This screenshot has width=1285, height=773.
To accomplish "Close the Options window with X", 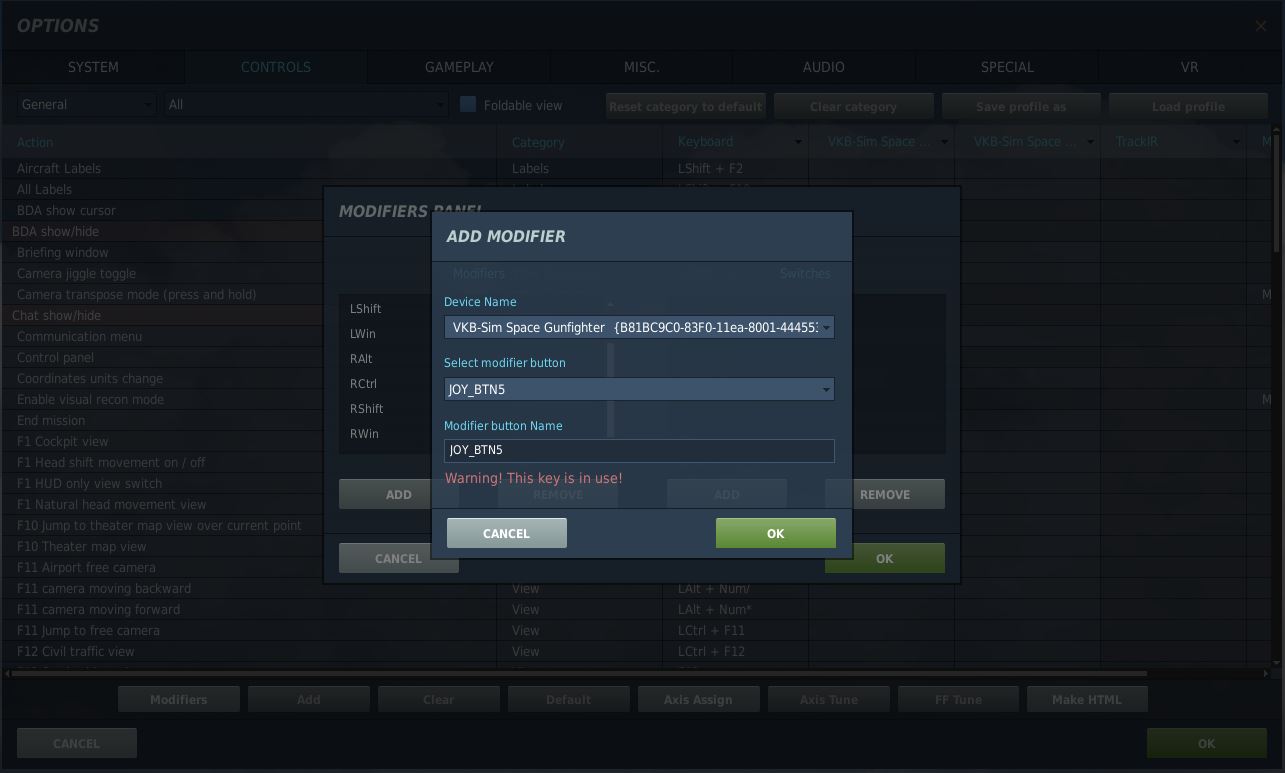I will tap(1260, 26).
